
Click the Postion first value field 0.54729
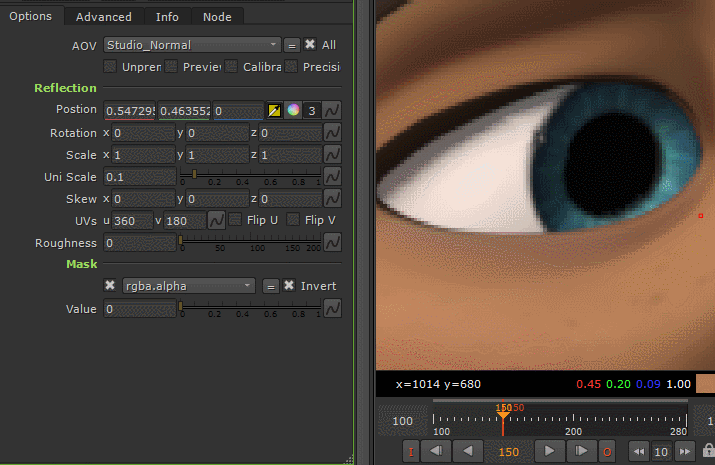pyautogui.click(x=130, y=111)
